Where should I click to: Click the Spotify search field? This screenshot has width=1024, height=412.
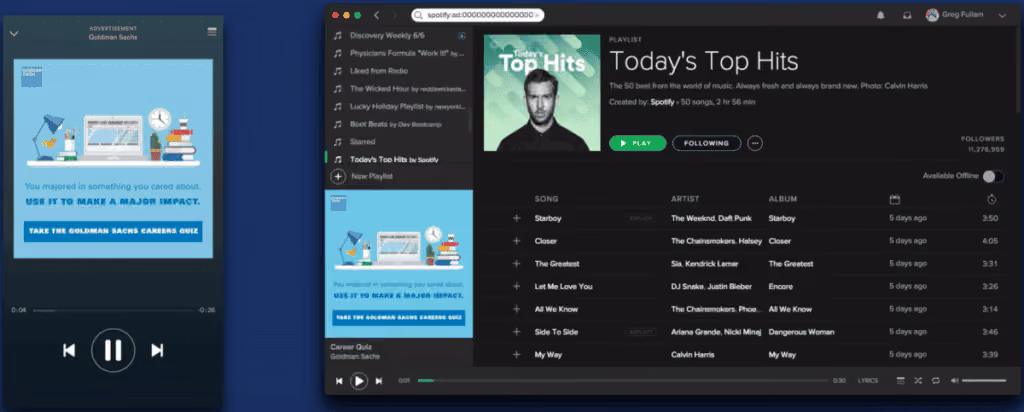click(x=477, y=15)
